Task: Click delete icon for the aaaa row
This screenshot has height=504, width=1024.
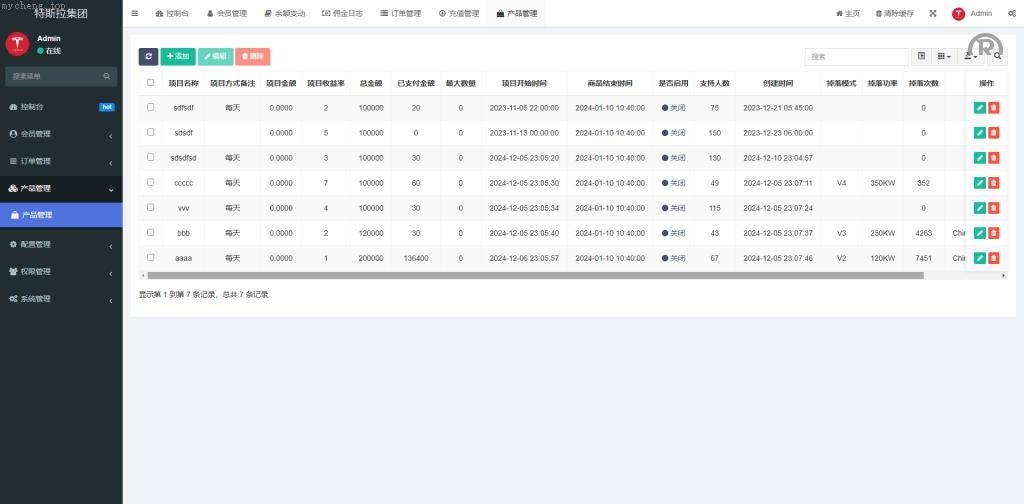Action: (994, 258)
